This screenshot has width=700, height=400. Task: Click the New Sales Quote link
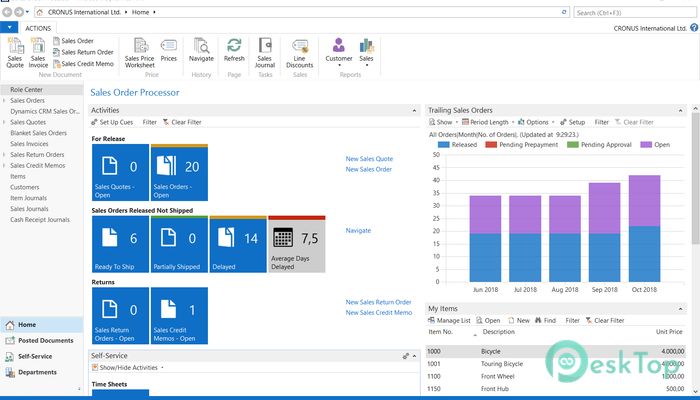pos(369,158)
